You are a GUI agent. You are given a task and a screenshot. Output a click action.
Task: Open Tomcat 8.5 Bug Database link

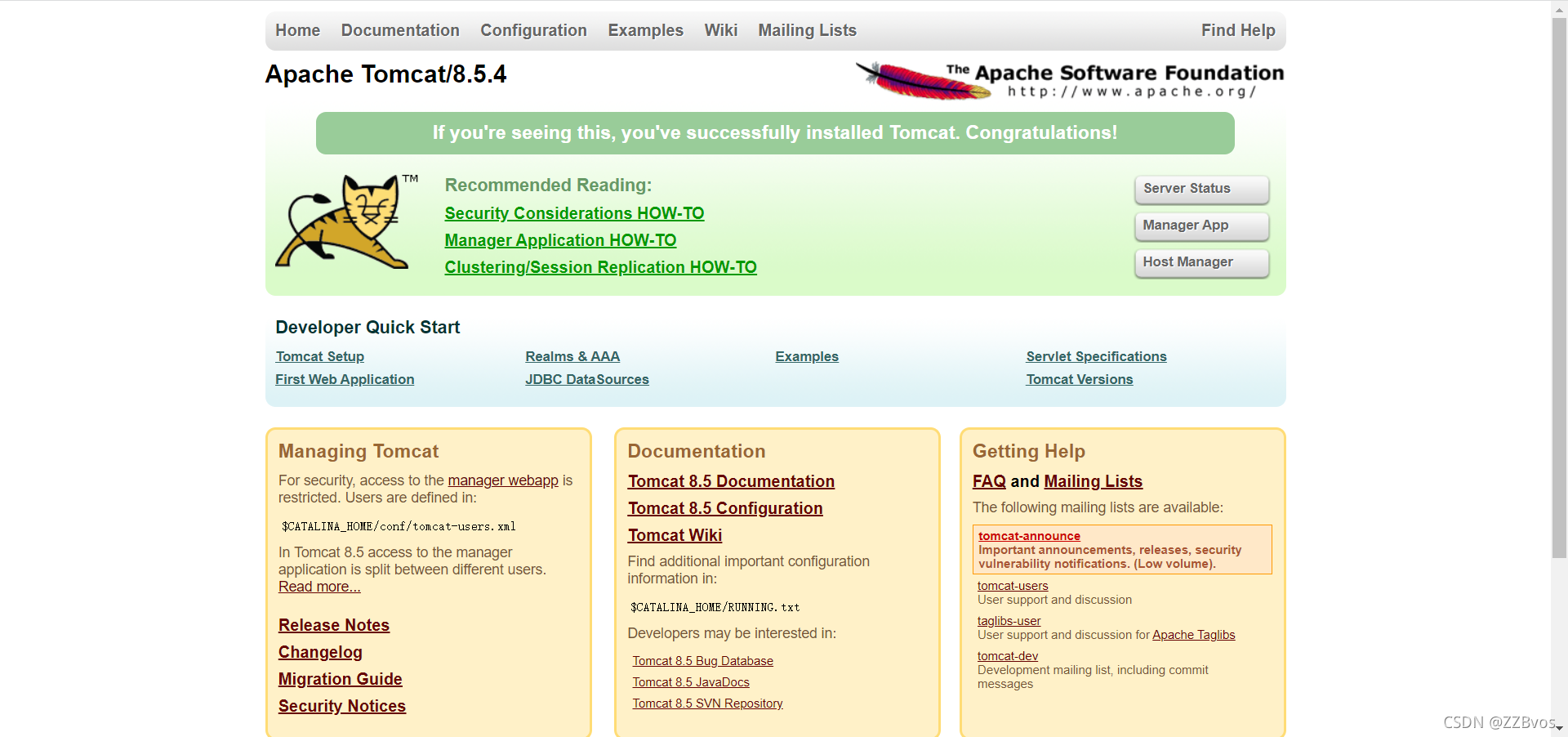[x=702, y=661]
